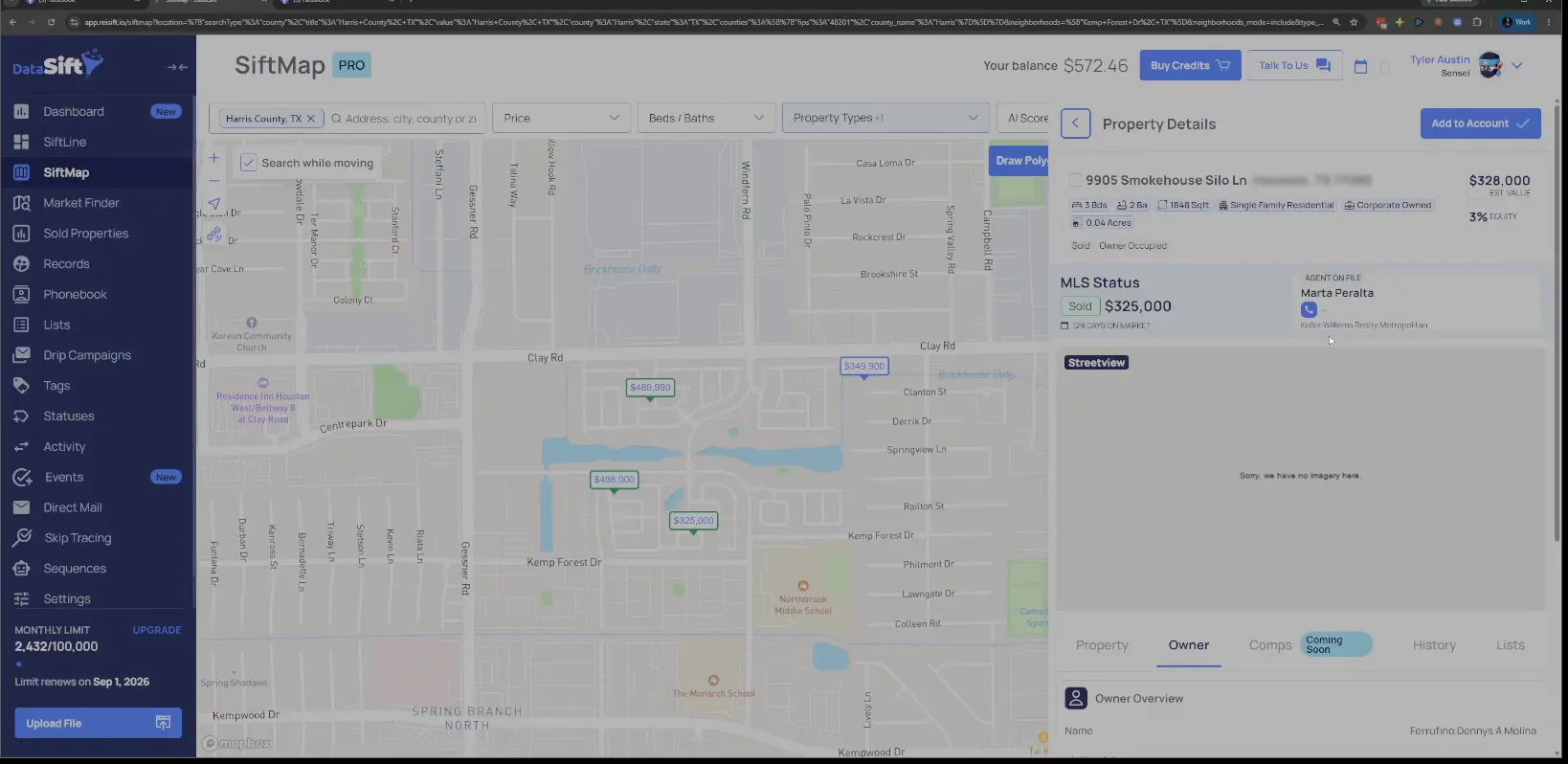Click the calendar icon in the header
The image size is (1568, 764).
[x=1360, y=66]
